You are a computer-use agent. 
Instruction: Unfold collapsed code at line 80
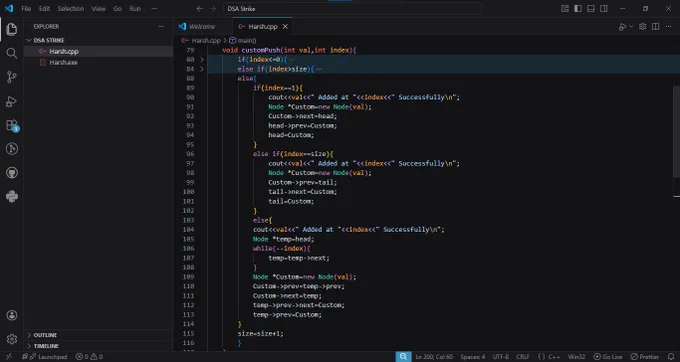click(x=202, y=59)
